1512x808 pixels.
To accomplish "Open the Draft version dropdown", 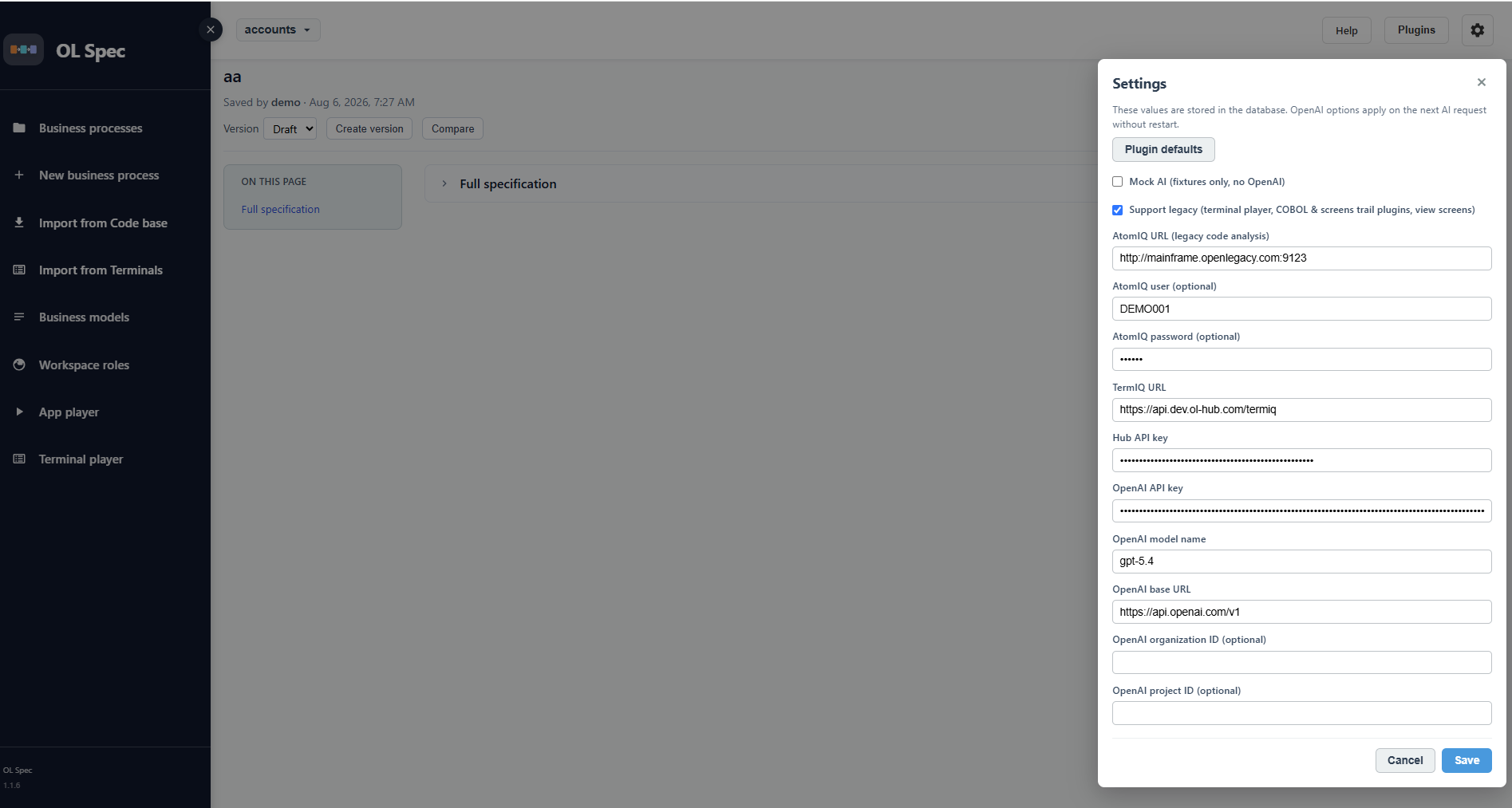I will click(x=290, y=128).
